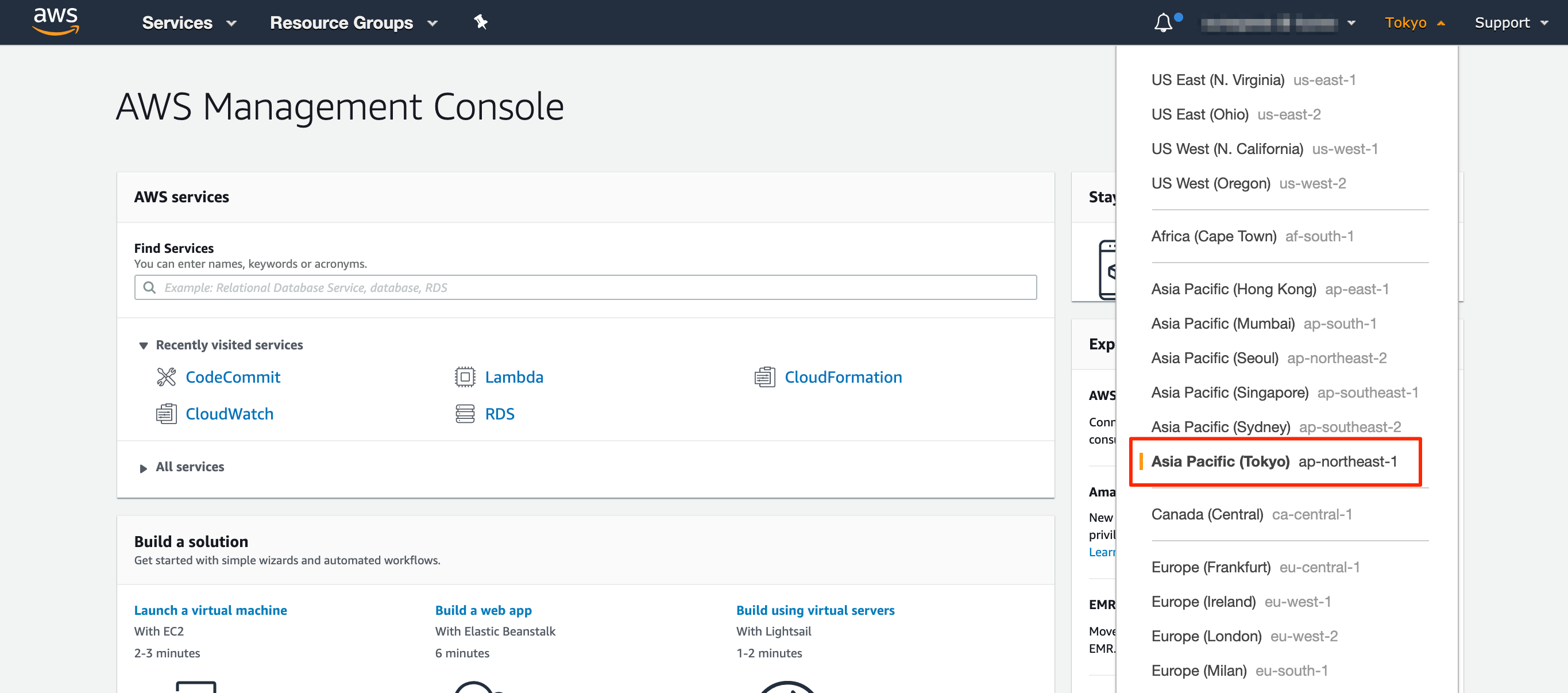This screenshot has width=1568, height=693.
Task: Select Europe (Ireland) region
Action: pyautogui.click(x=1241, y=602)
